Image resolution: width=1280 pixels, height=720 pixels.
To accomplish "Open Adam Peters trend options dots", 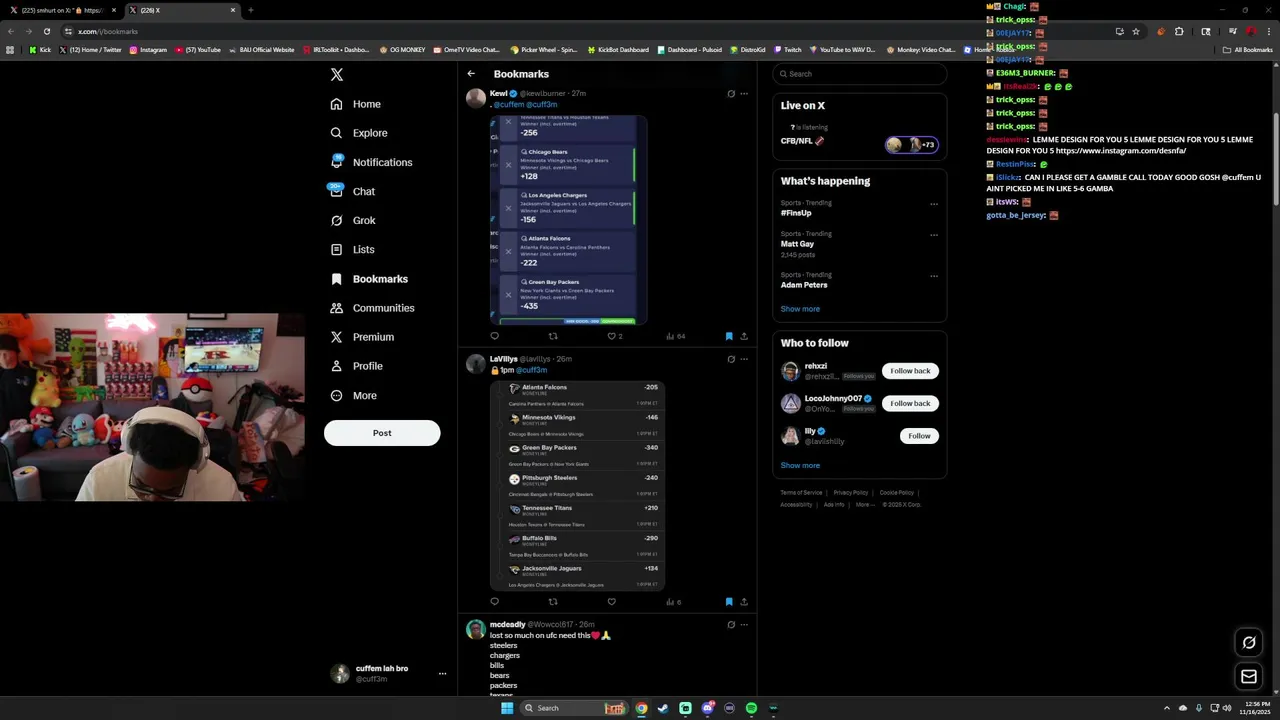I will (934, 276).
